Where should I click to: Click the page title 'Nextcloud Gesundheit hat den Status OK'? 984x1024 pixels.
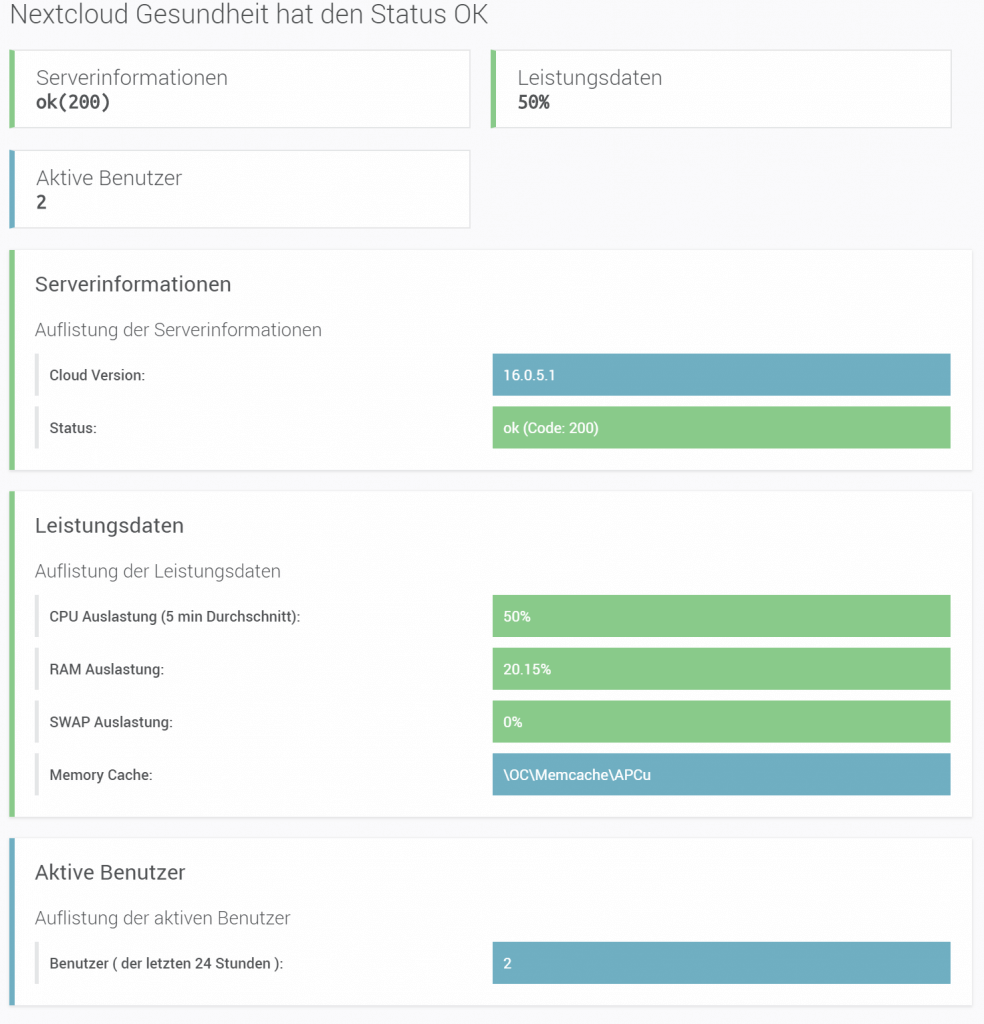click(x=248, y=15)
